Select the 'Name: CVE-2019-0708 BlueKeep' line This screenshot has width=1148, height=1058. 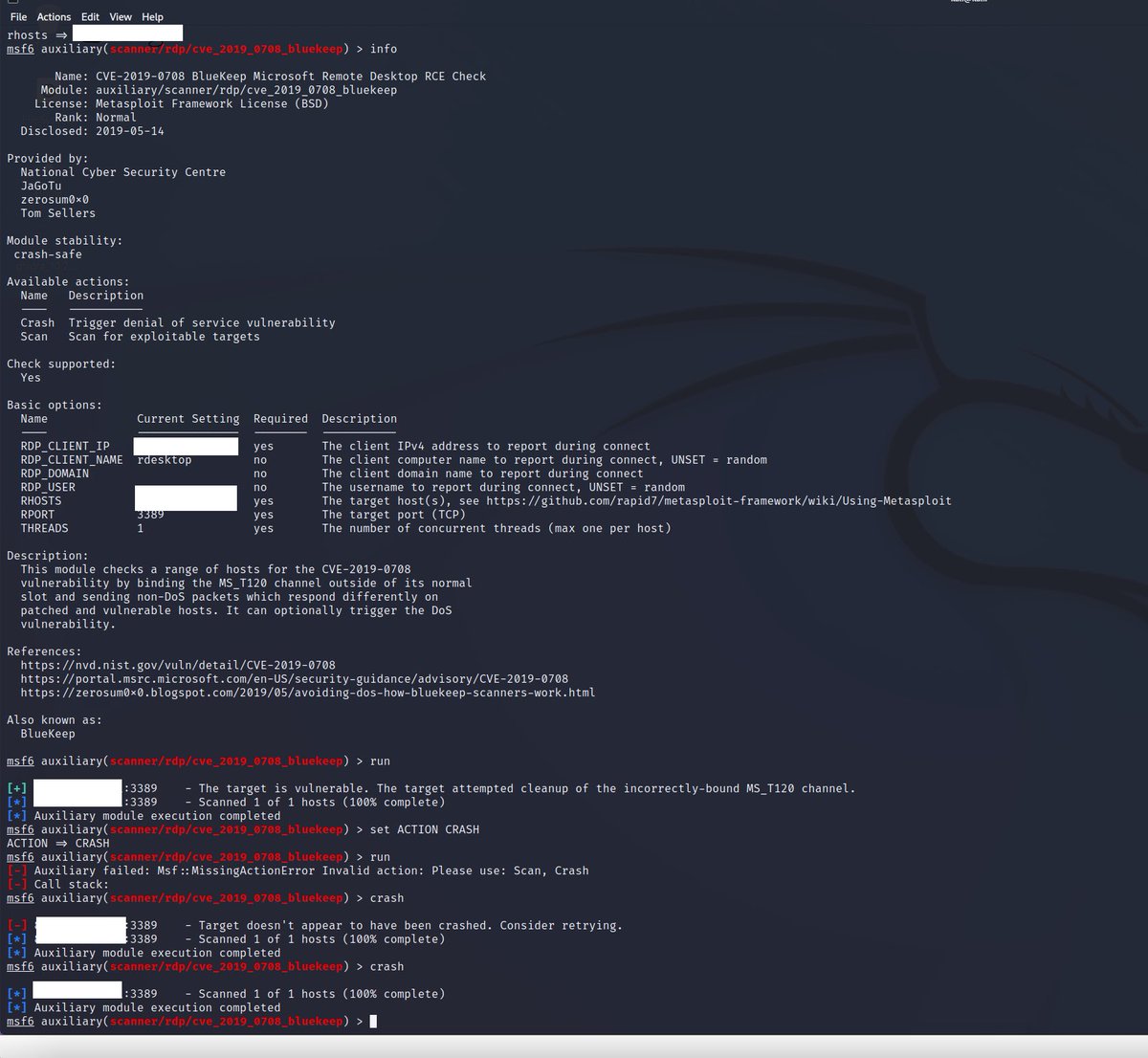click(270, 77)
